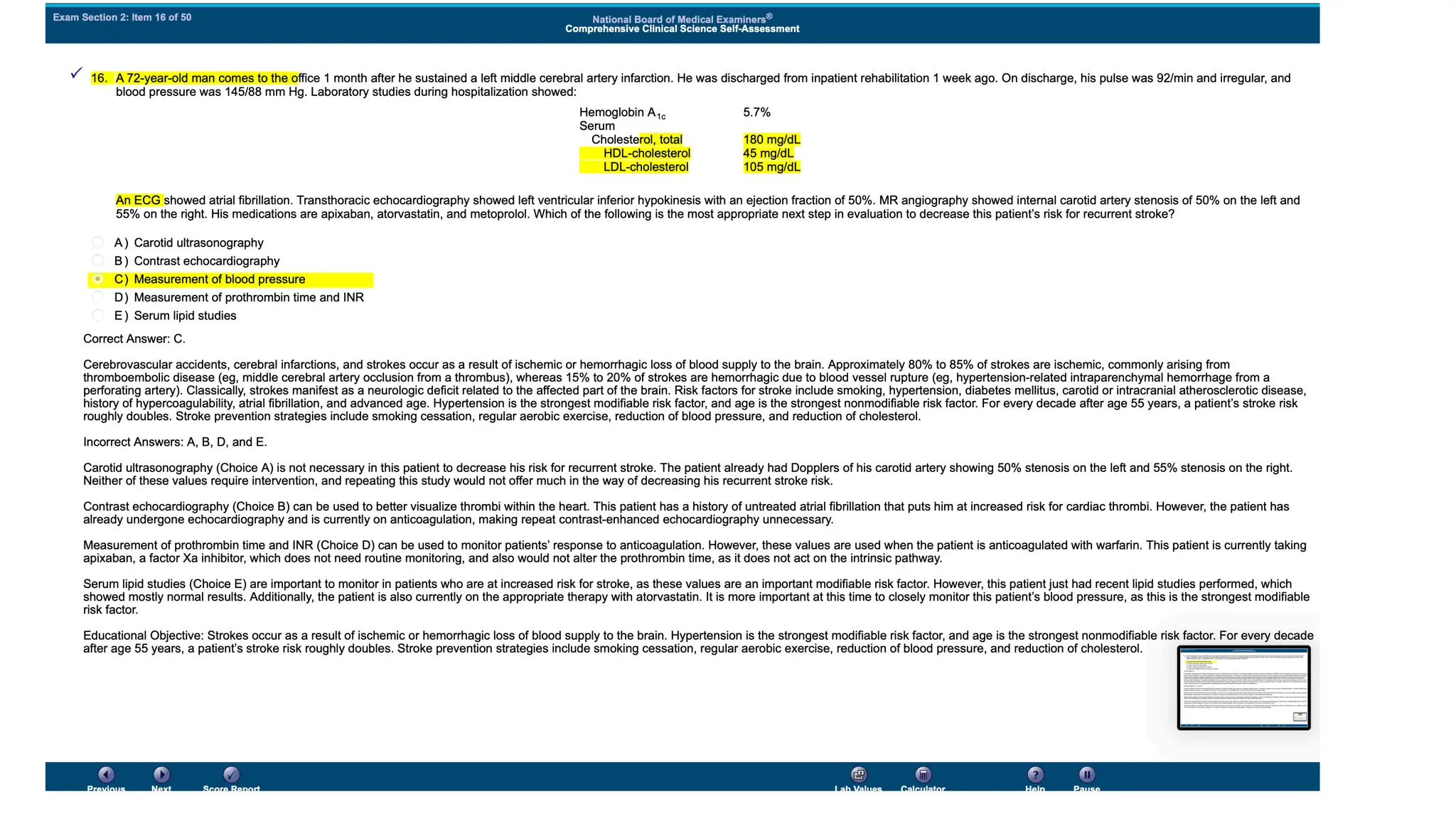Select radio option C Measurement of blood pressure

98,279
